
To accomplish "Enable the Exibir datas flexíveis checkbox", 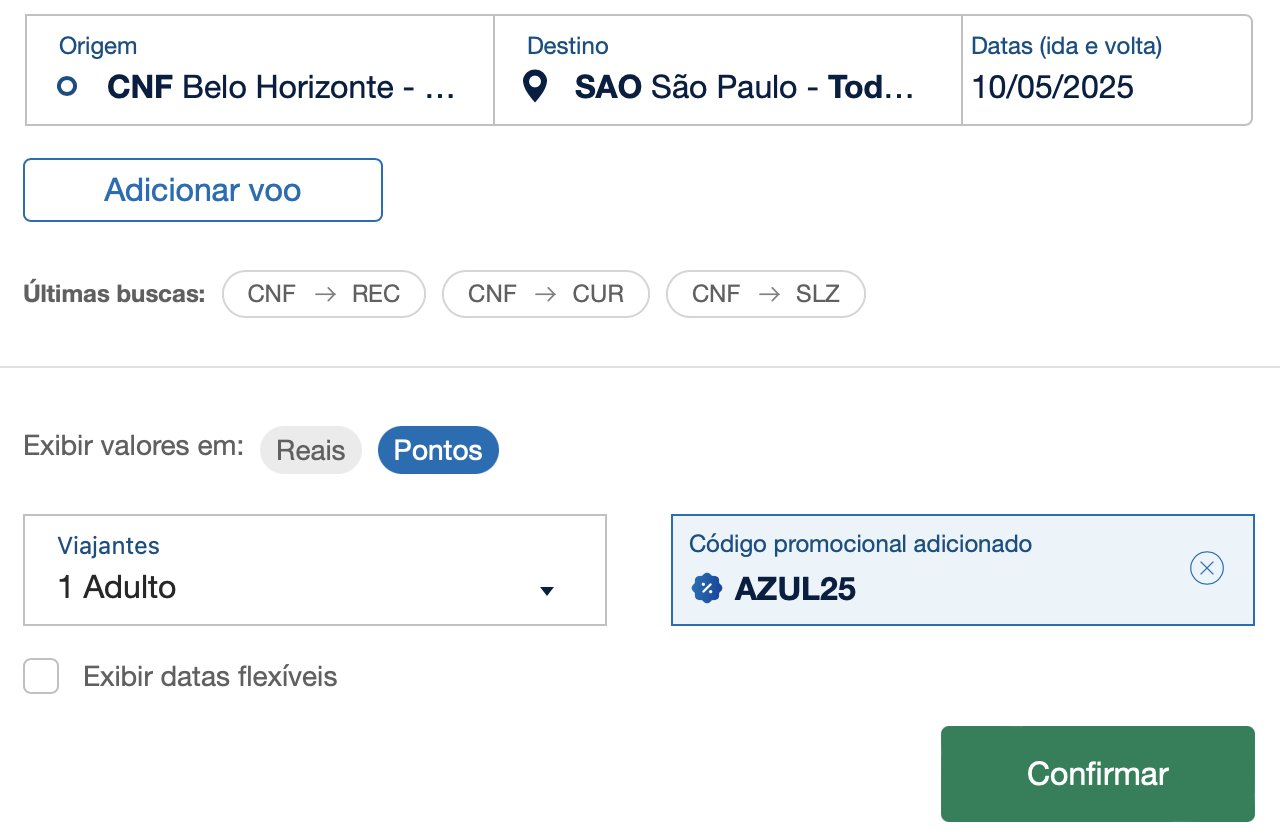I will tap(41, 677).
